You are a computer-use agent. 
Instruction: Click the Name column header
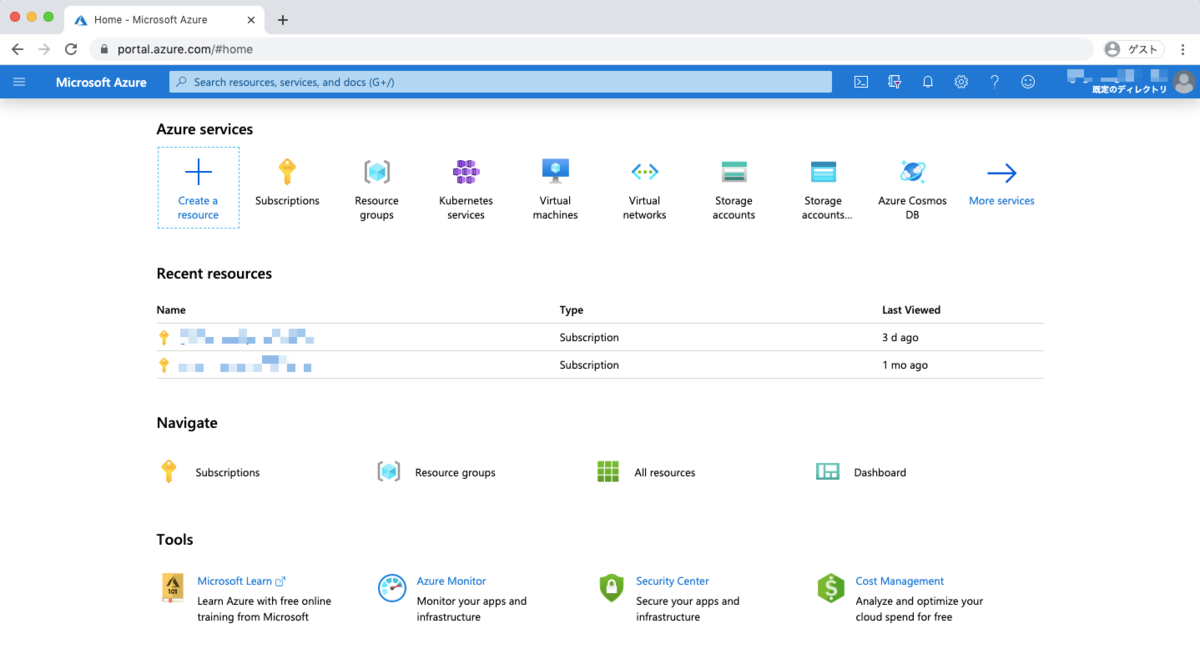pos(171,310)
